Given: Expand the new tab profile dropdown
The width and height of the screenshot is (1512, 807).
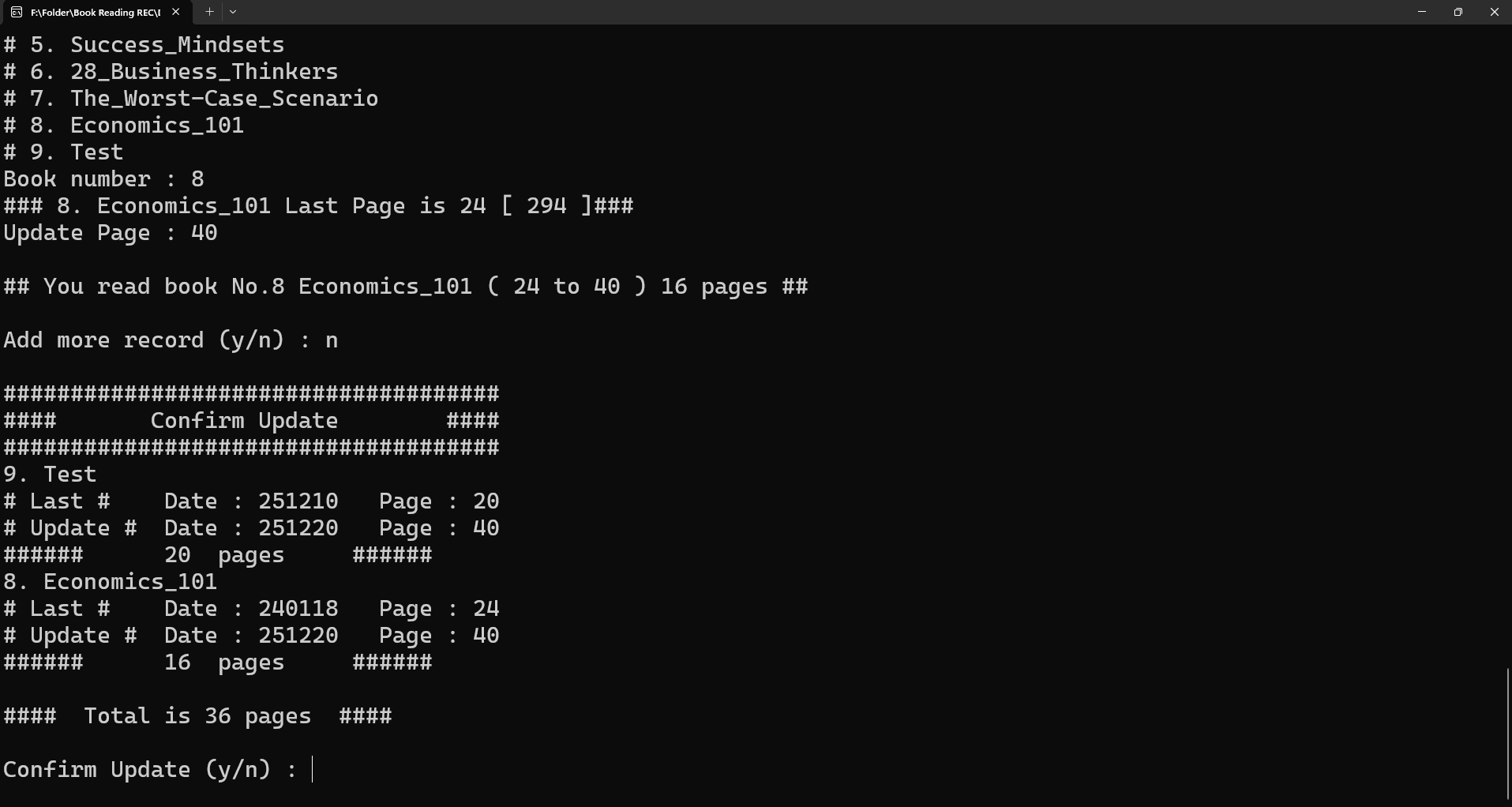Looking at the screenshot, I should [233, 12].
